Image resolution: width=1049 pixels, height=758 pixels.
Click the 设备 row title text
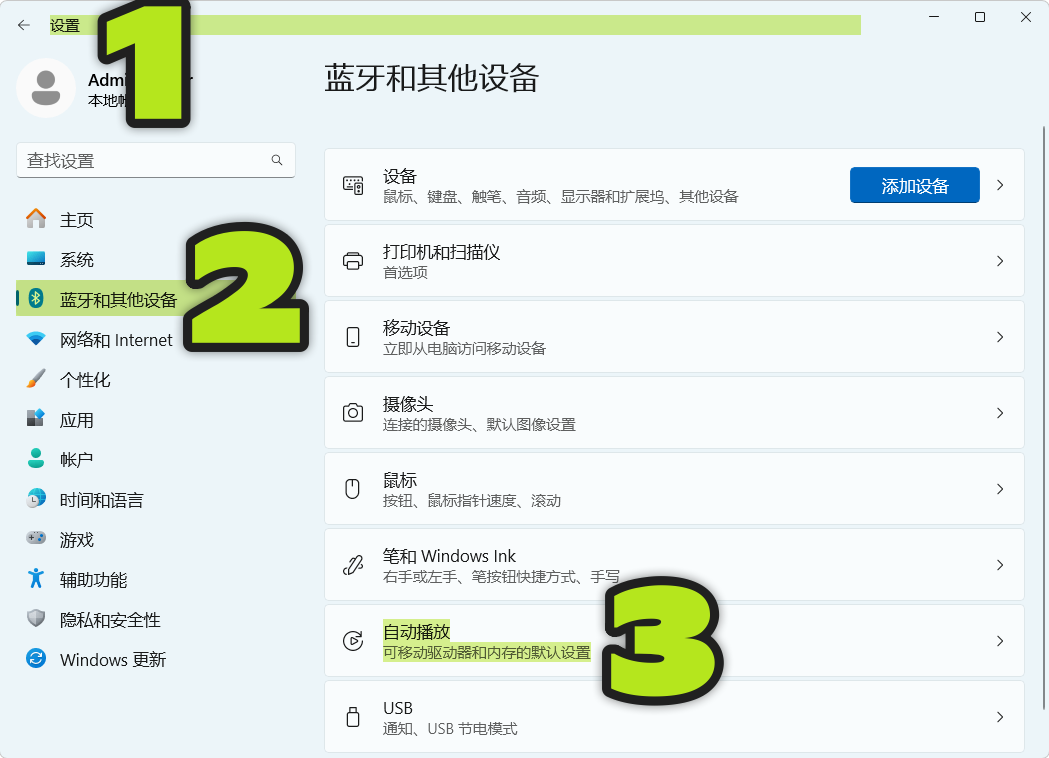tap(400, 176)
